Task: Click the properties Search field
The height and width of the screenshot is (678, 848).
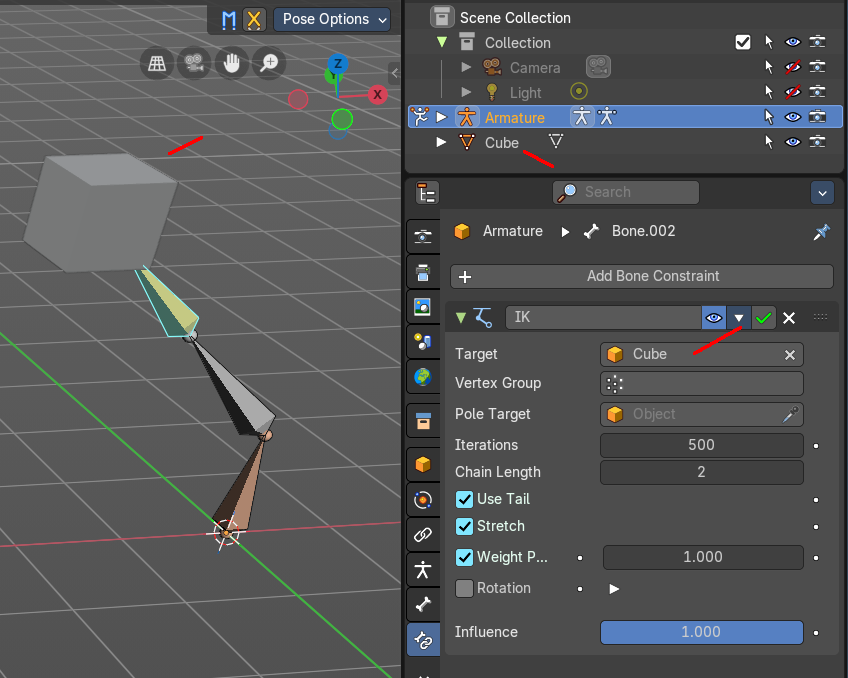Action: (x=626, y=192)
